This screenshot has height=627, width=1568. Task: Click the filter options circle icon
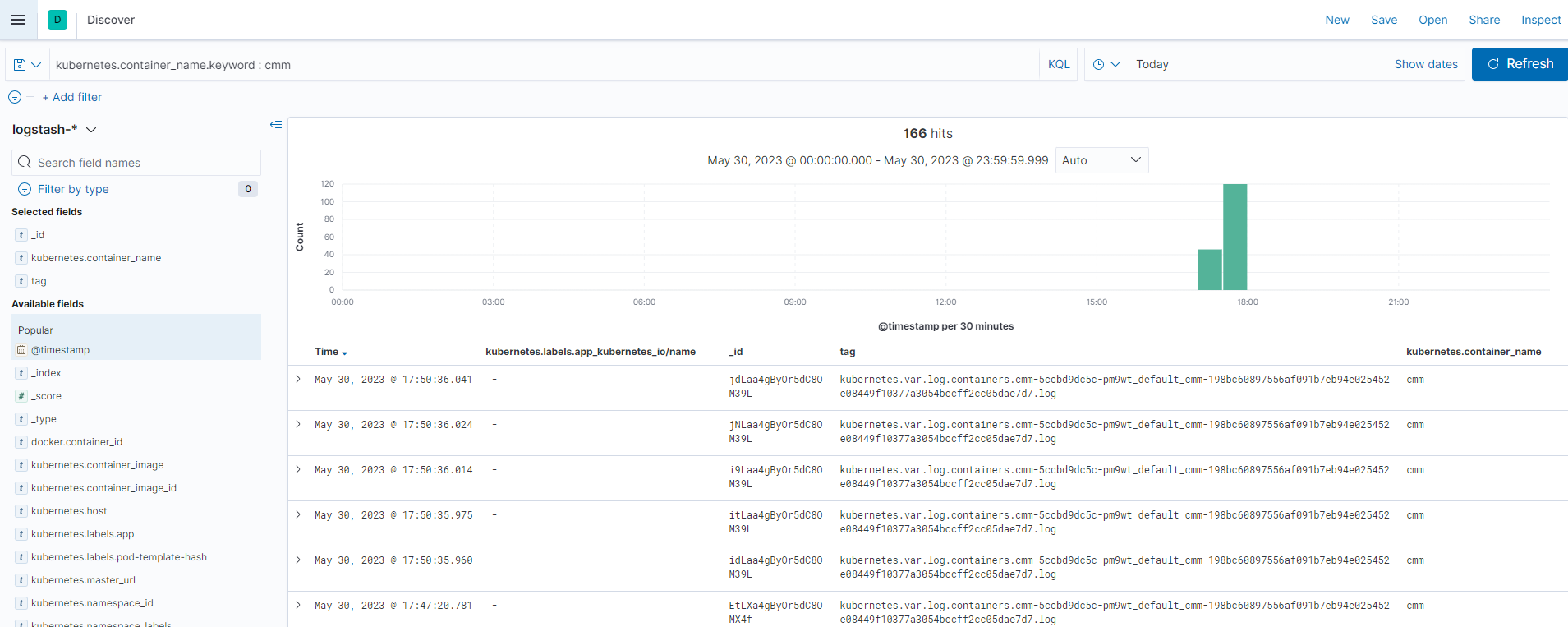coord(15,97)
